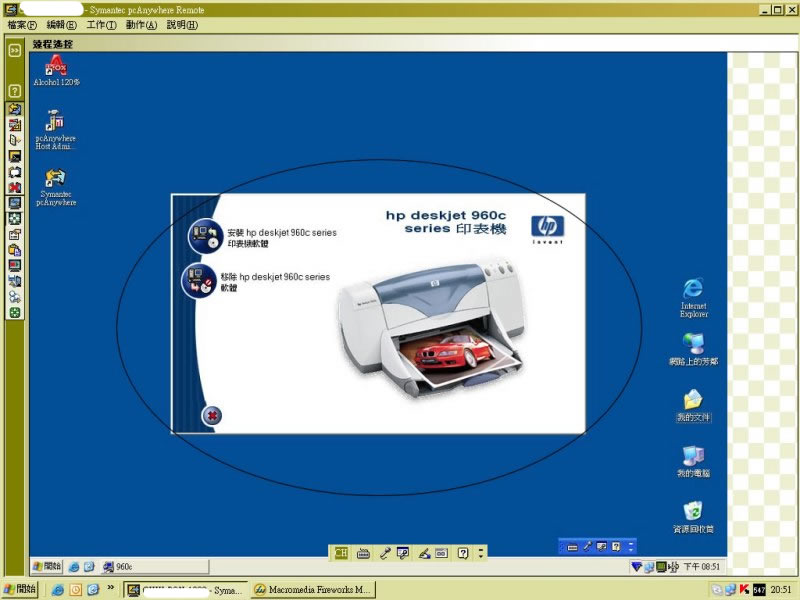This screenshot has height=600, width=800.
Task: Click the green square icon at the side toolbar bottom
Action: [15, 312]
